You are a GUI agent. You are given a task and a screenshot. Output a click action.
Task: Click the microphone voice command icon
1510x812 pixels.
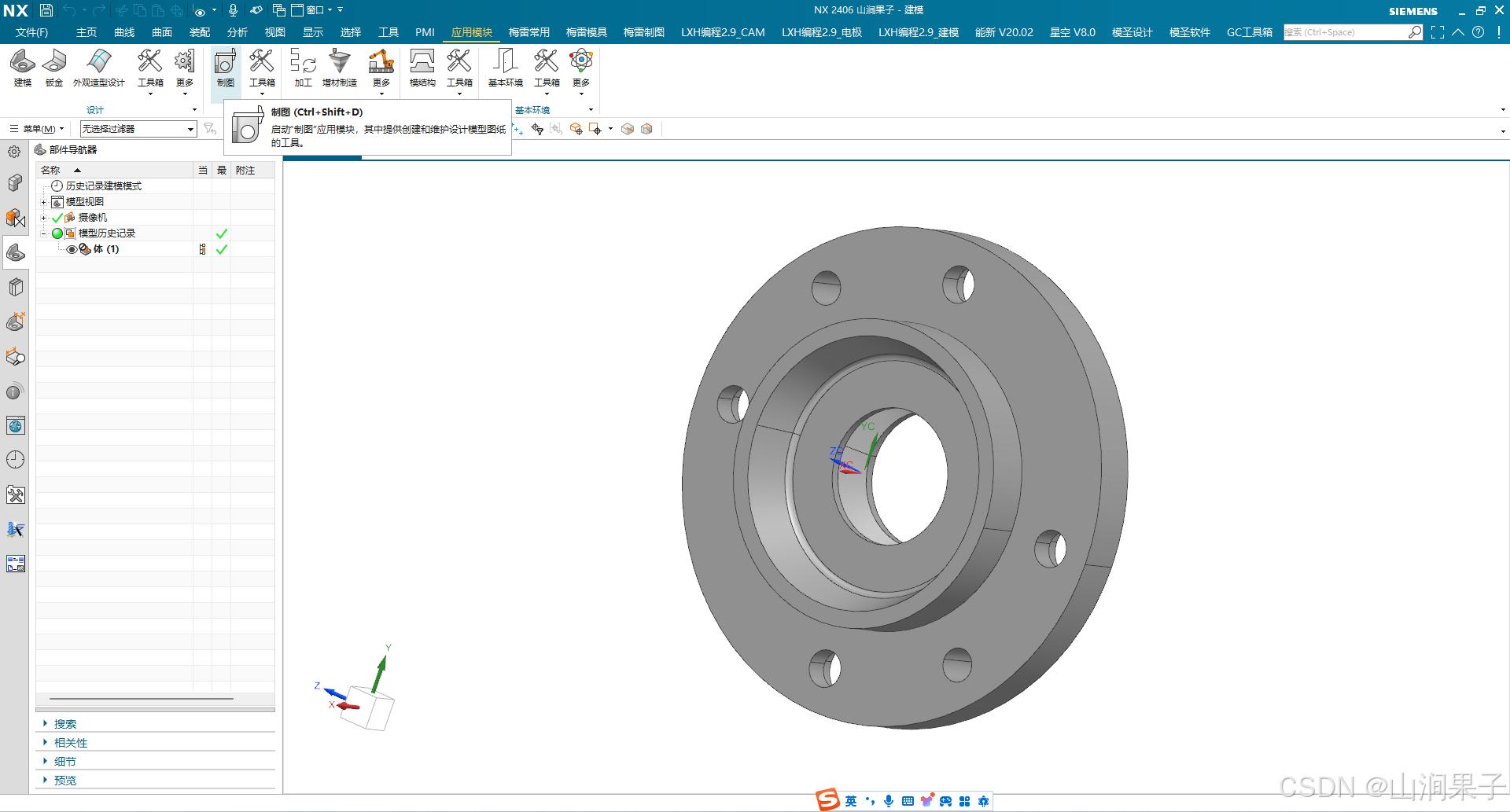tap(233, 10)
